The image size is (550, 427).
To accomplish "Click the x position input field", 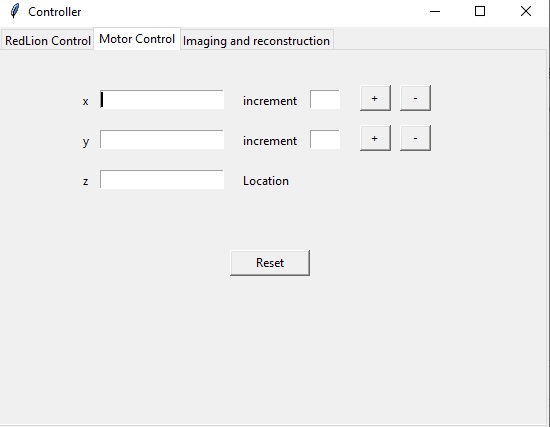I will tap(162, 100).
